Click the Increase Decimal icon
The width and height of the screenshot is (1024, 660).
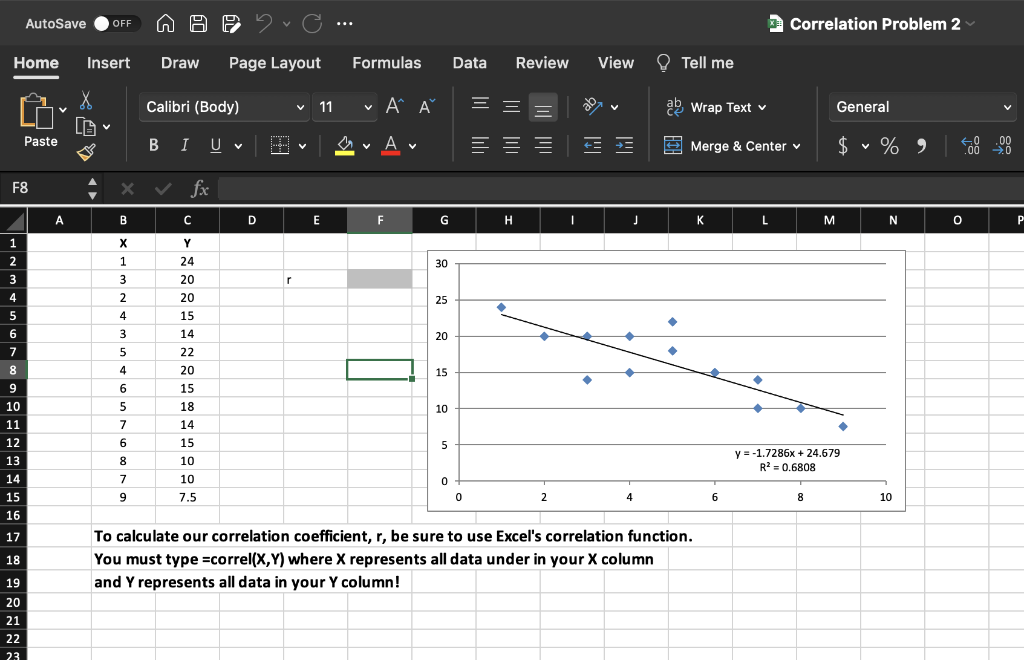968,145
